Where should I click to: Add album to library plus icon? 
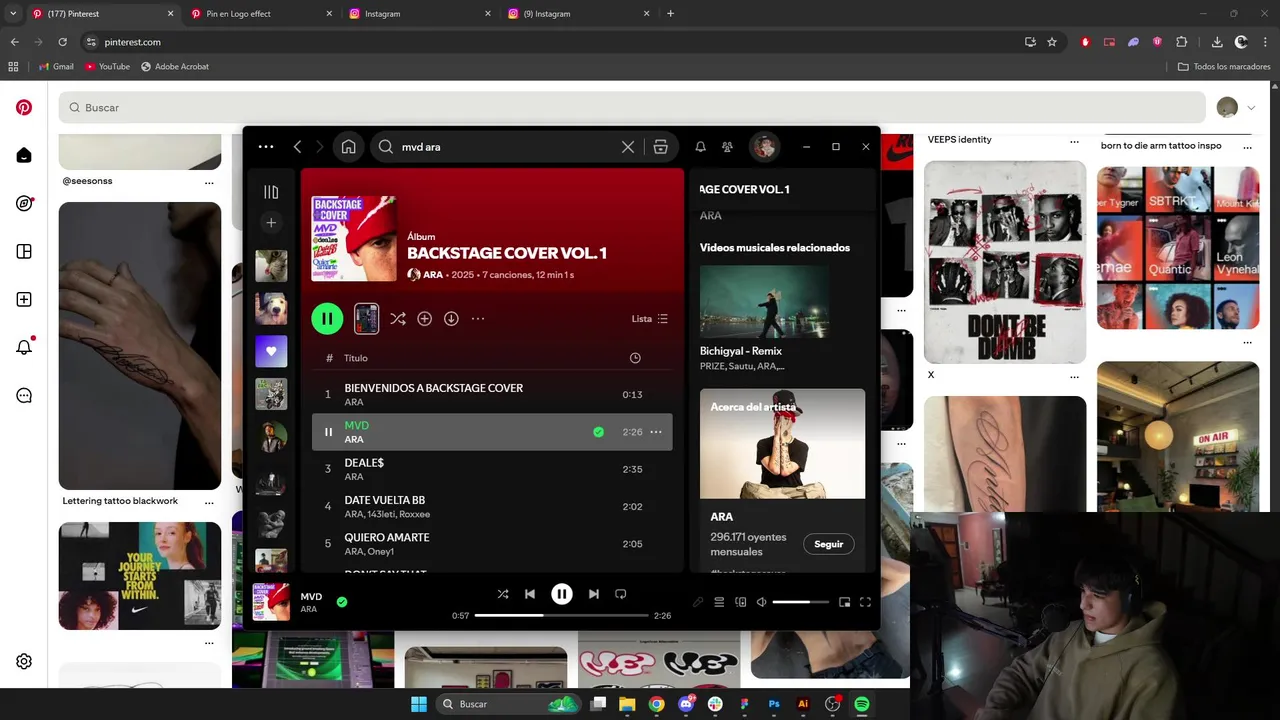coord(425,319)
